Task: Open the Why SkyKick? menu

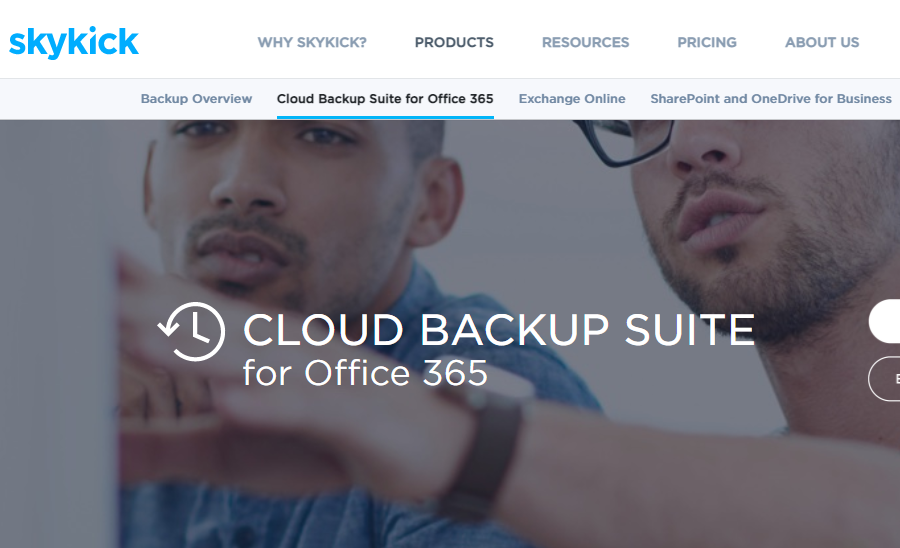Action: pyautogui.click(x=312, y=42)
